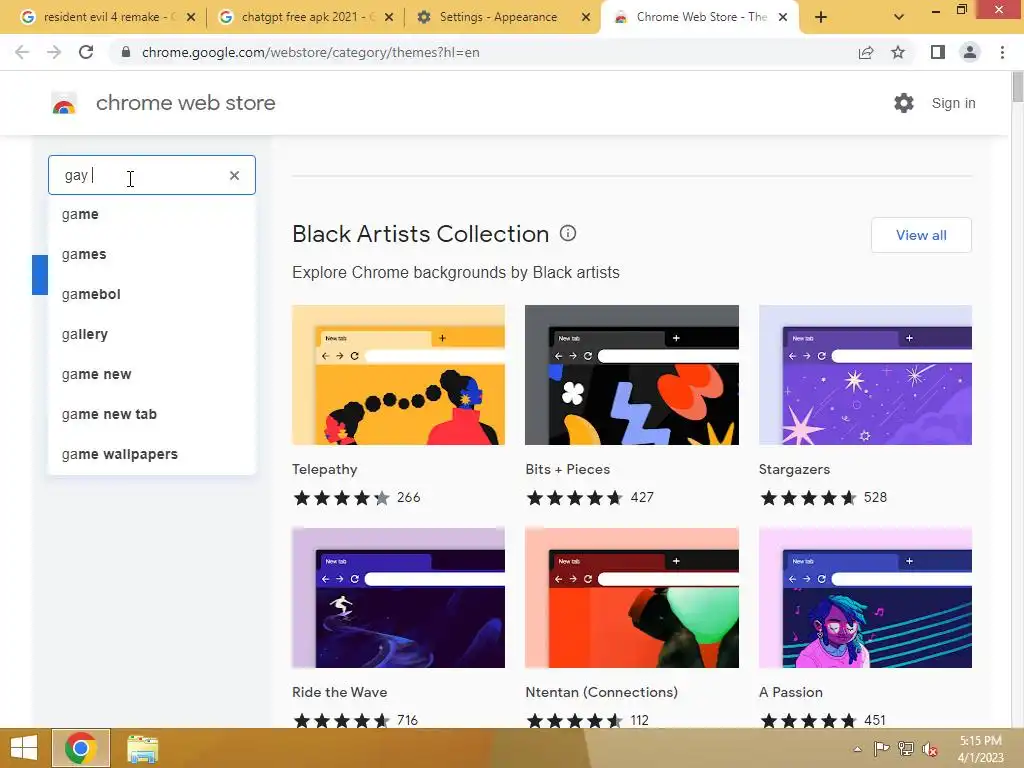This screenshot has height=768, width=1024.
Task: Open the Windows Start button
Action: click(x=24, y=748)
